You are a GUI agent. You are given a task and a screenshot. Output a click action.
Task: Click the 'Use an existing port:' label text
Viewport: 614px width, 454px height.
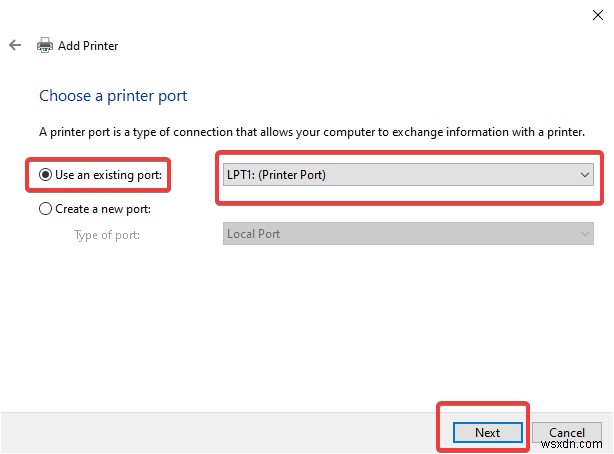coord(109,175)
